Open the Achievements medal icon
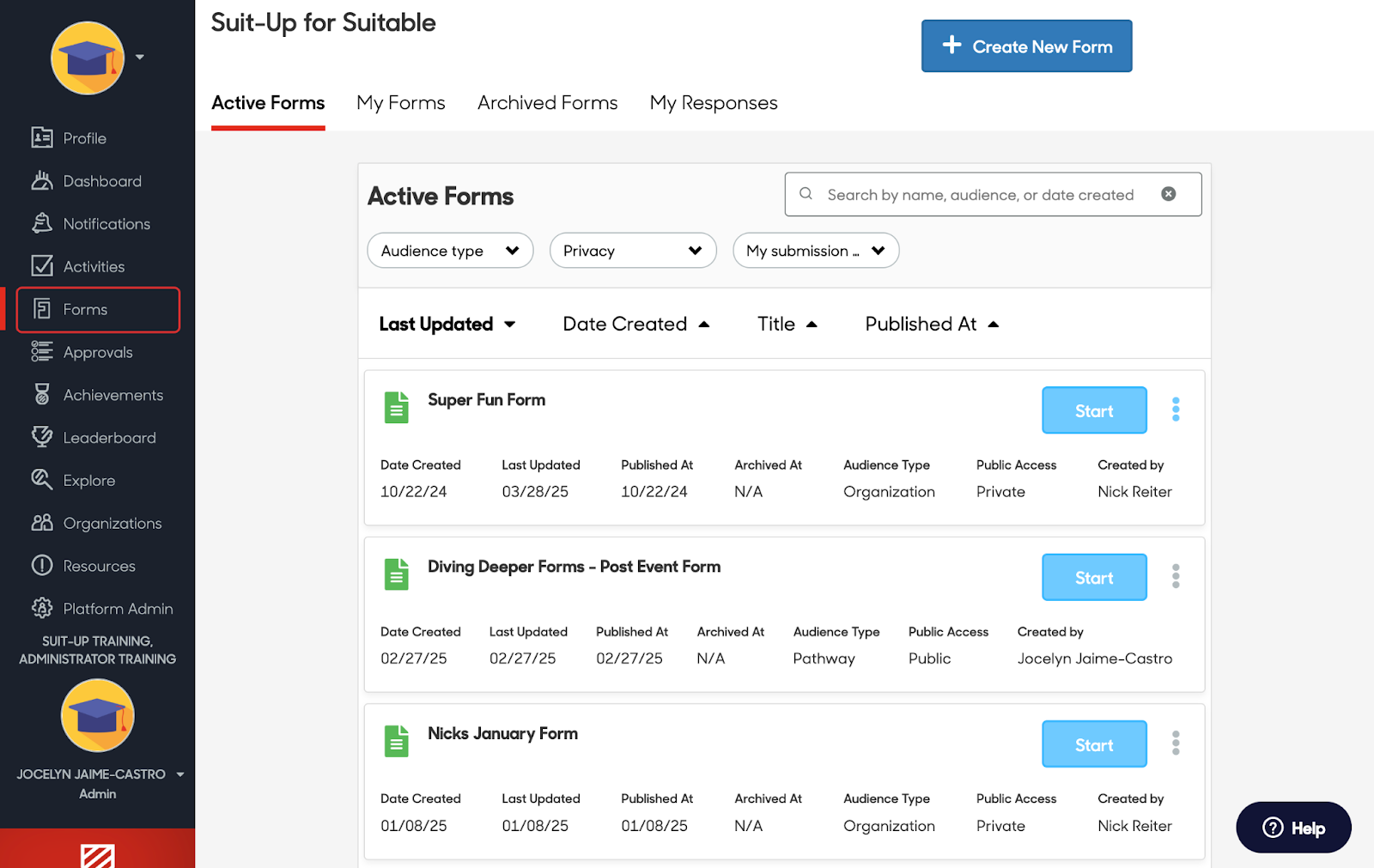Image resolution: width=1374 pixels, height=868 pixels. coord(42,394)
